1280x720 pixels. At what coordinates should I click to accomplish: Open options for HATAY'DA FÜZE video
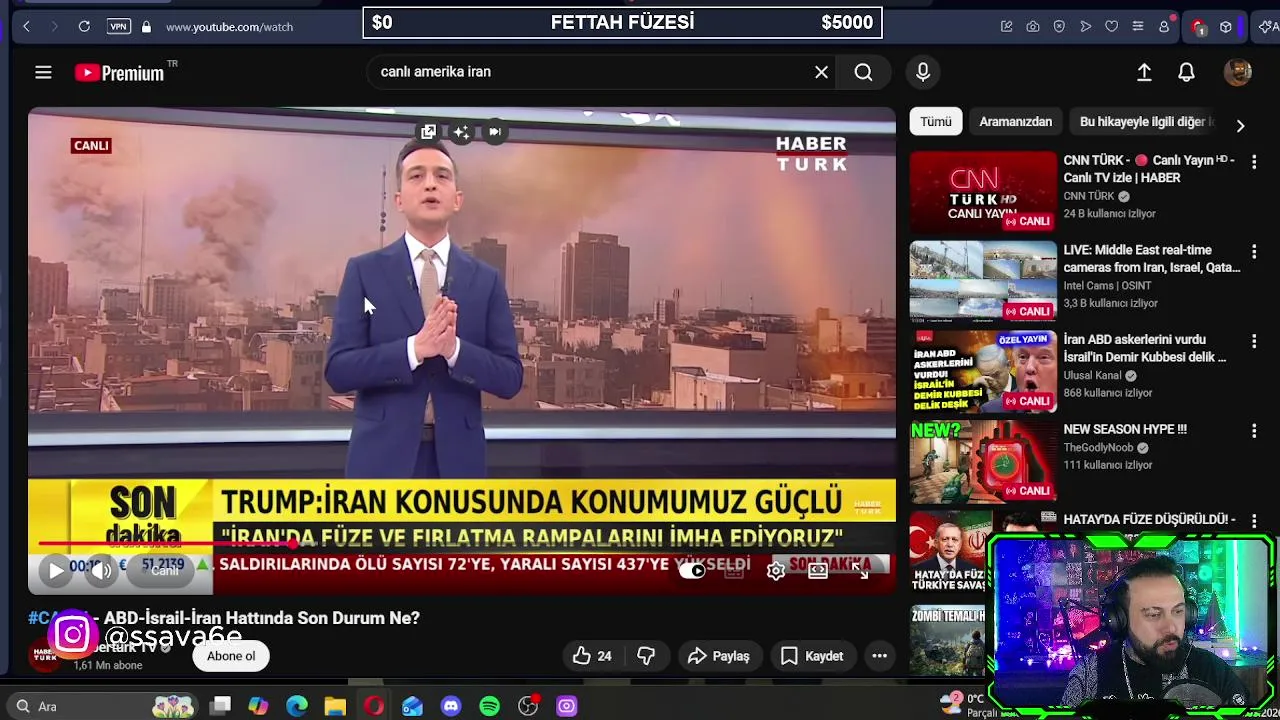click(x=1254, y=521)
